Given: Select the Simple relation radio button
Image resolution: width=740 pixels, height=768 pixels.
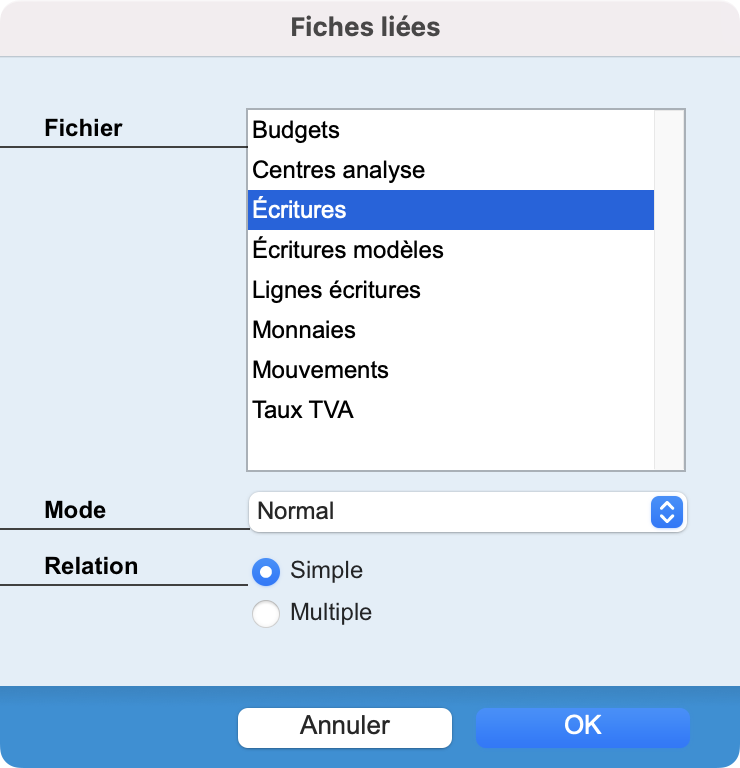Looking at the screenshot, I should click(x=266, y=572).
